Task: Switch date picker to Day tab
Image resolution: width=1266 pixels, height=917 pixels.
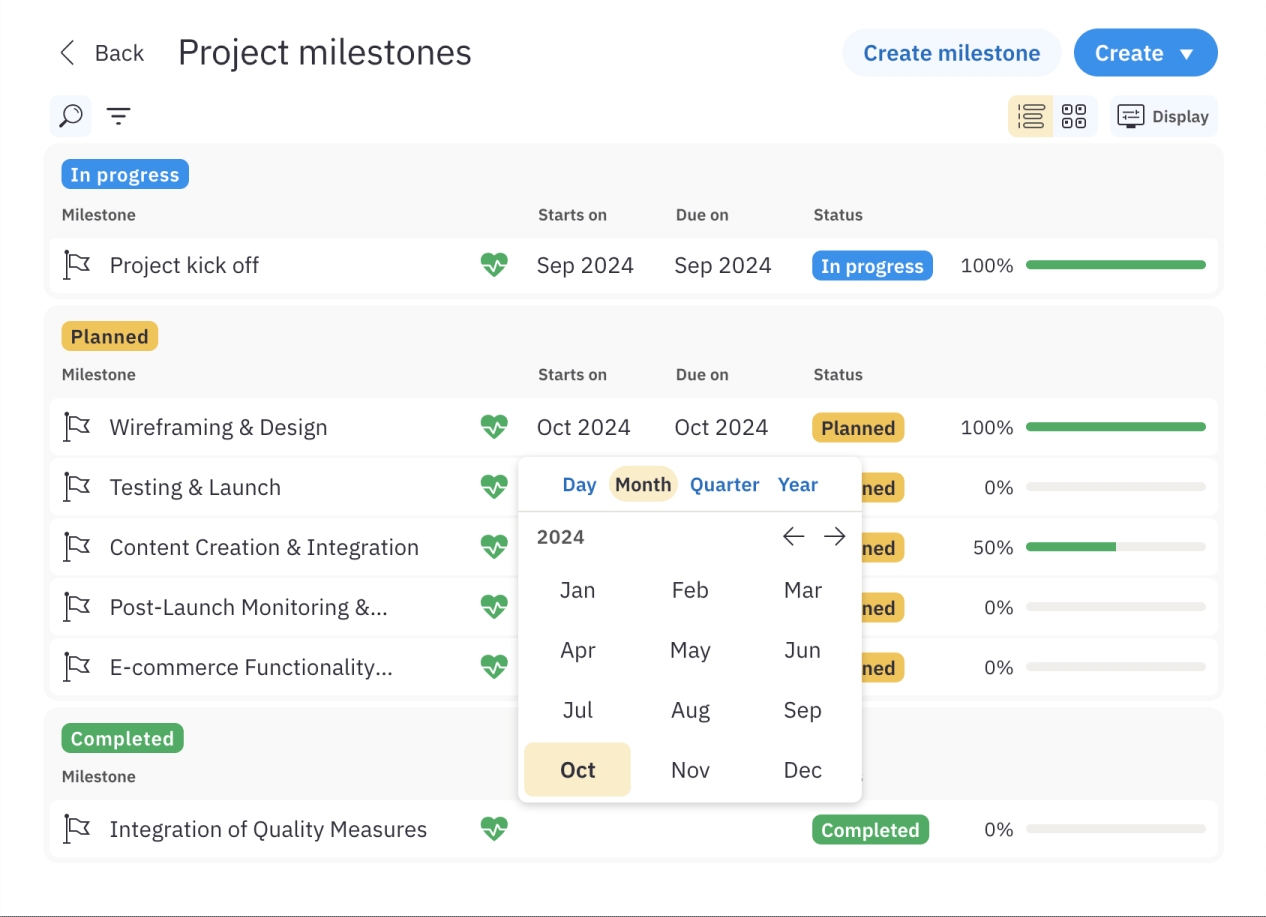Action: [x=579, y=485]
